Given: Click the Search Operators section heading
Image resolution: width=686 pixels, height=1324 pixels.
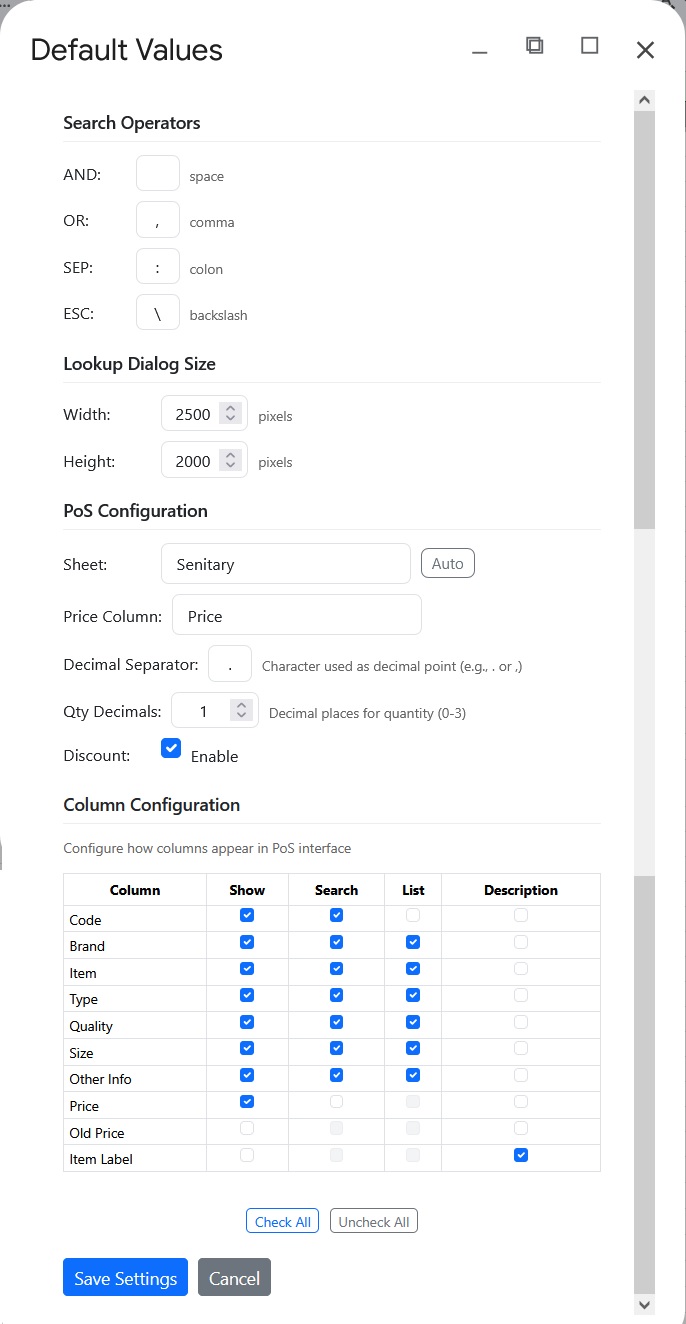Looking at the screenshot, I should 132,123.
